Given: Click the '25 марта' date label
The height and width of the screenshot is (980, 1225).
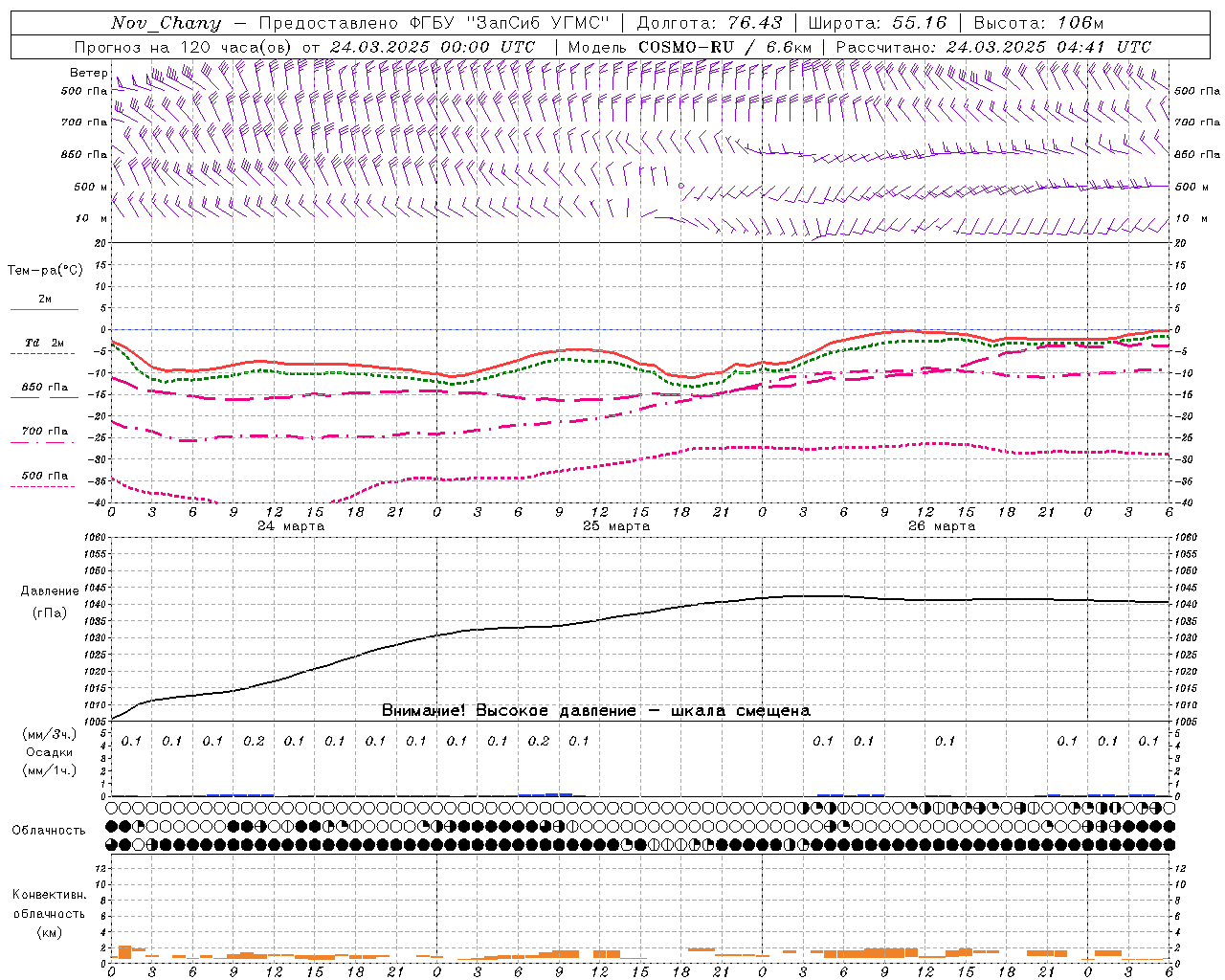Looking at the screenshot, I should click(616, 526).
